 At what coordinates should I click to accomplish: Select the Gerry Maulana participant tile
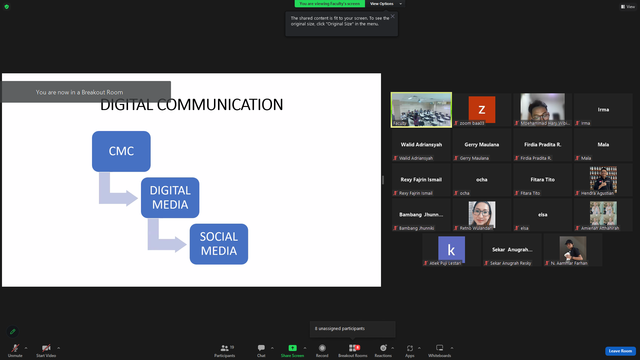pyautogui.click(x=482, y=145)
